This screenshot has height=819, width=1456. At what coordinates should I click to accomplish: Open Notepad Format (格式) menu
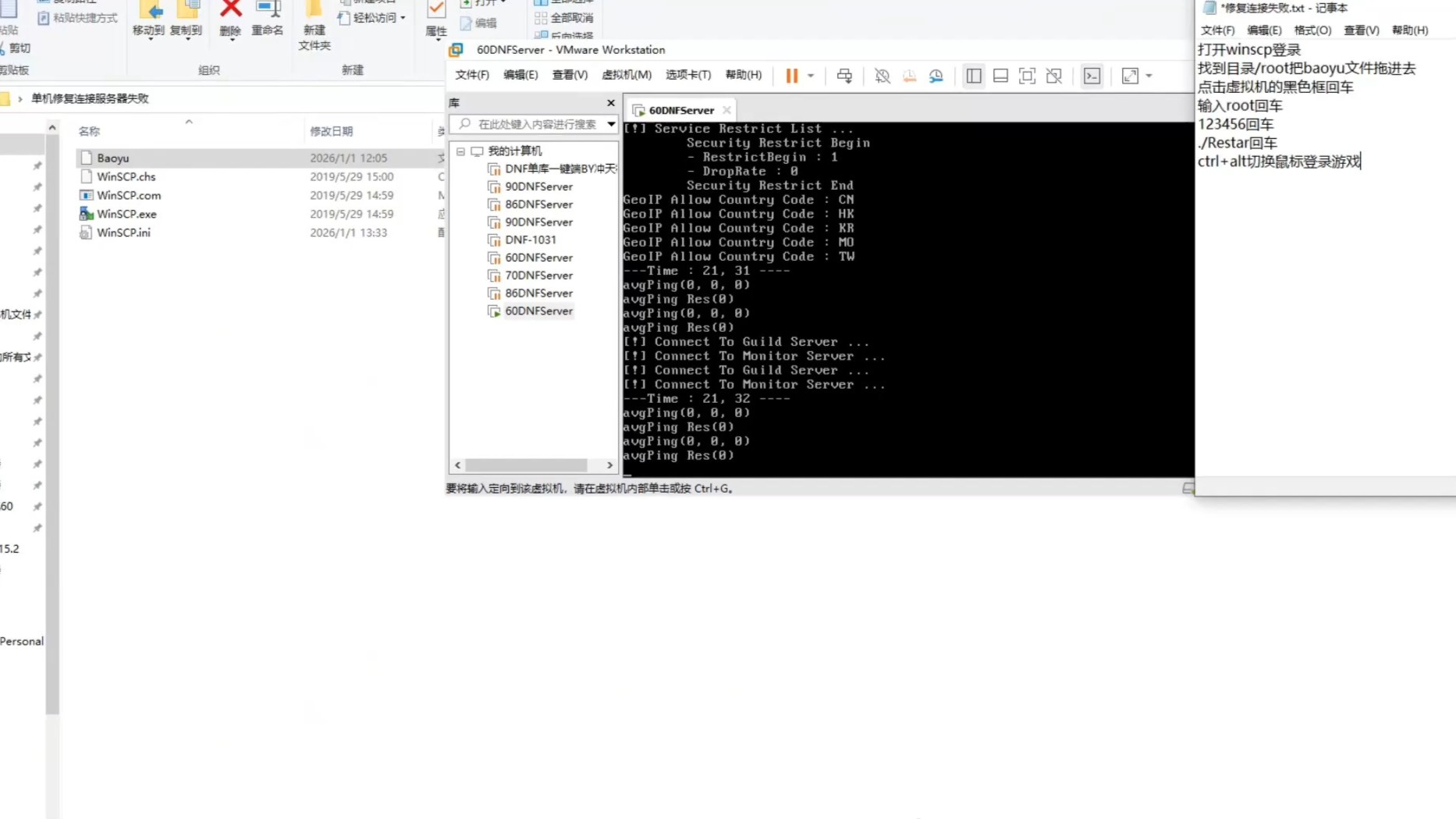click(x=1312, y=30)
